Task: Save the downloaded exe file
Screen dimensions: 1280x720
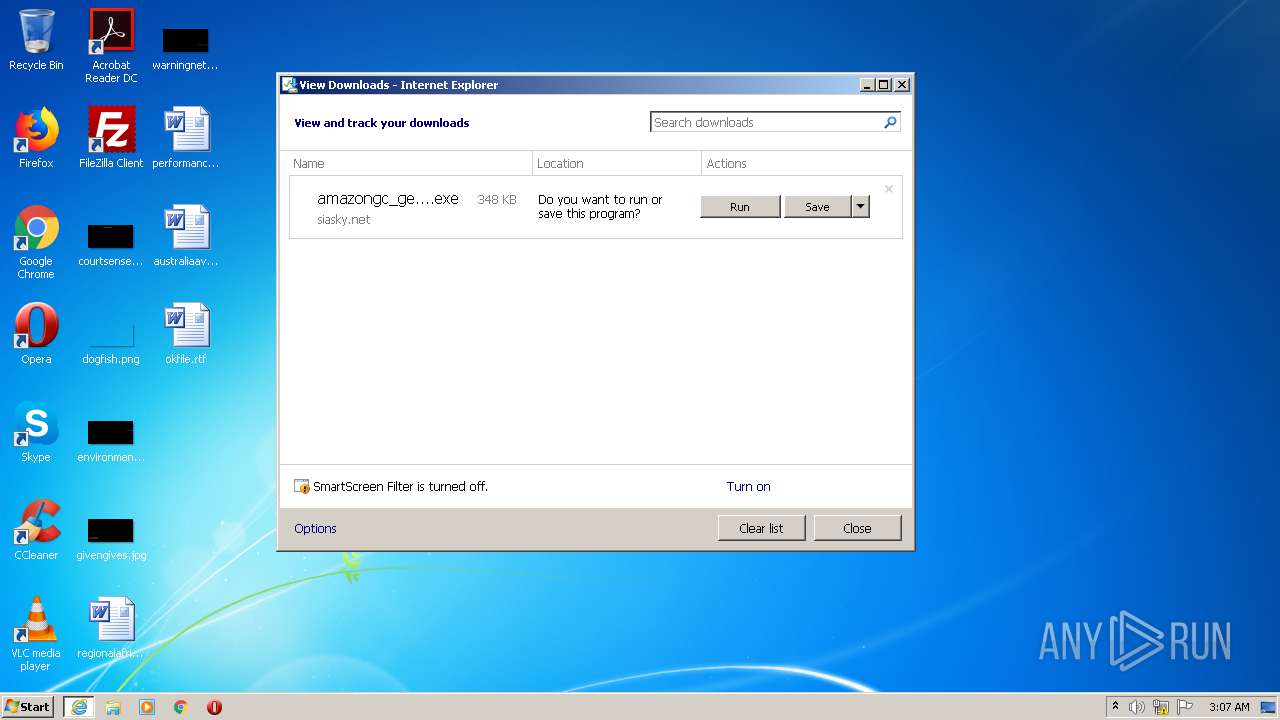Action: pos(817,207)
